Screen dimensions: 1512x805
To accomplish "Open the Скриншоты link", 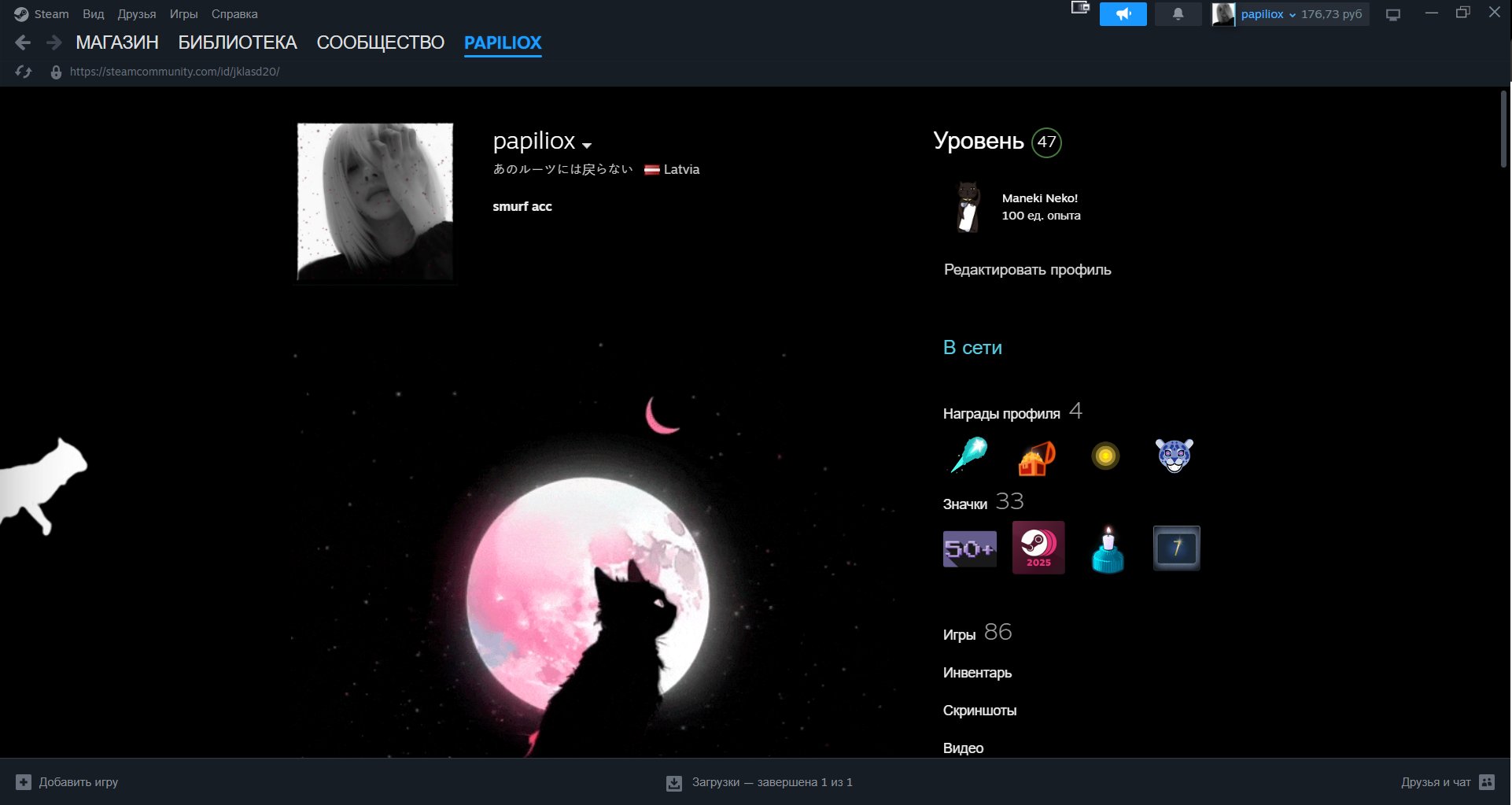I will coord(979,711).
